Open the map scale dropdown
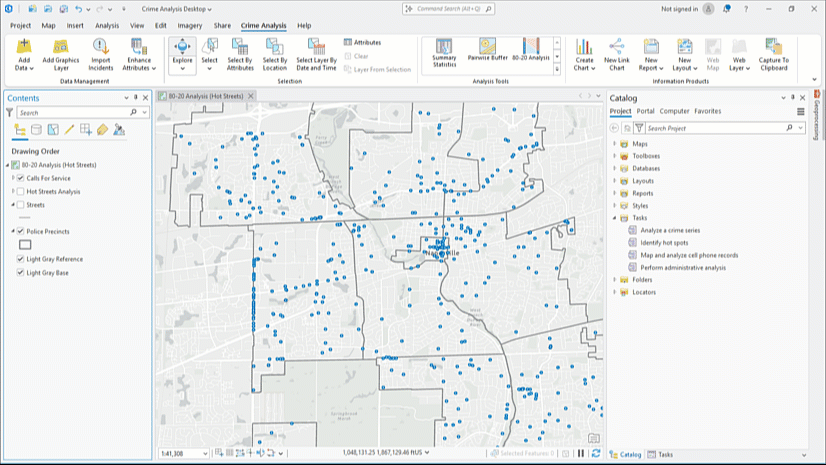Screen dimensions: 826x465 click(x=205, y=453)
